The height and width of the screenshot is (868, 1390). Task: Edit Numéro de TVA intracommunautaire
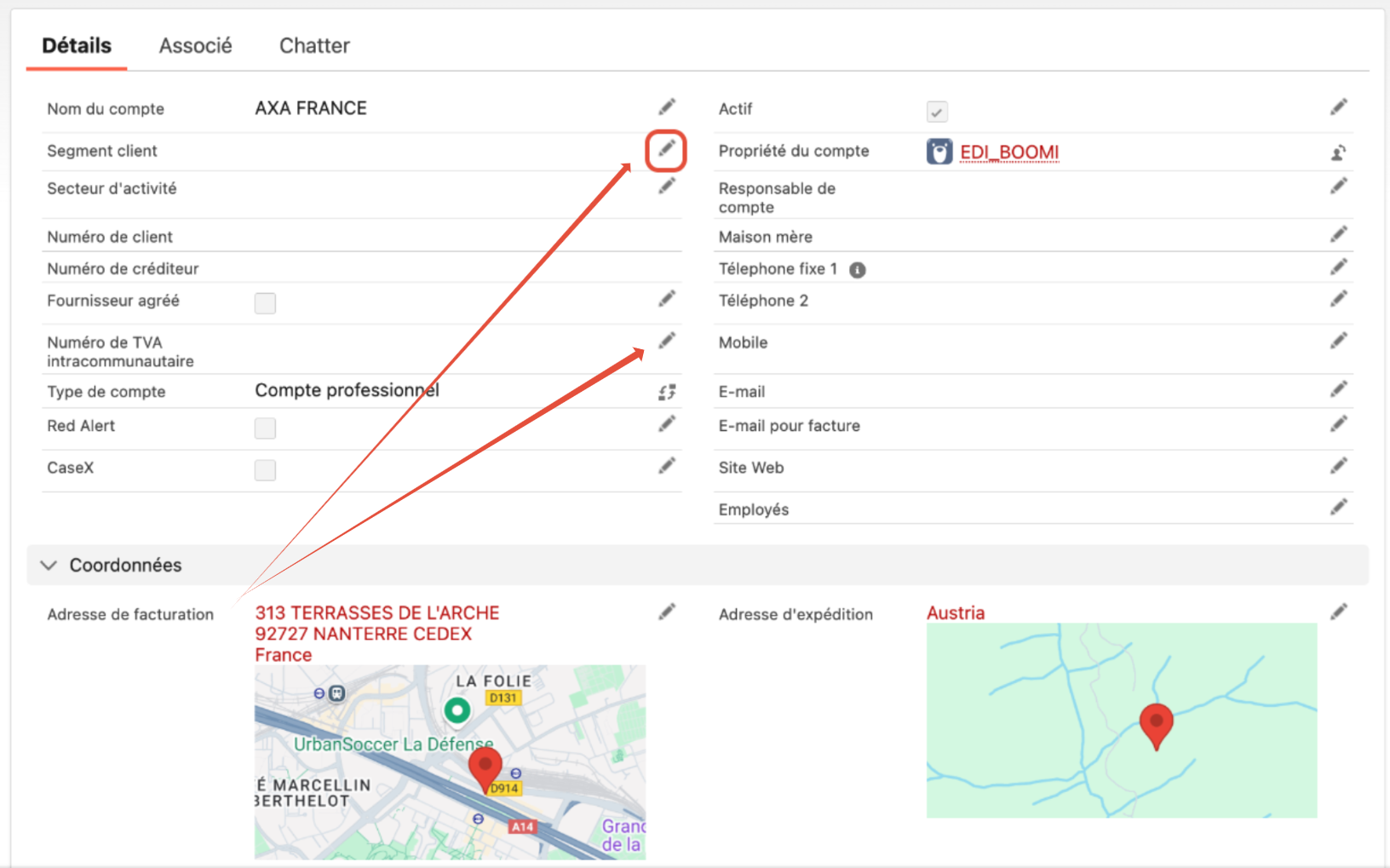667,341
